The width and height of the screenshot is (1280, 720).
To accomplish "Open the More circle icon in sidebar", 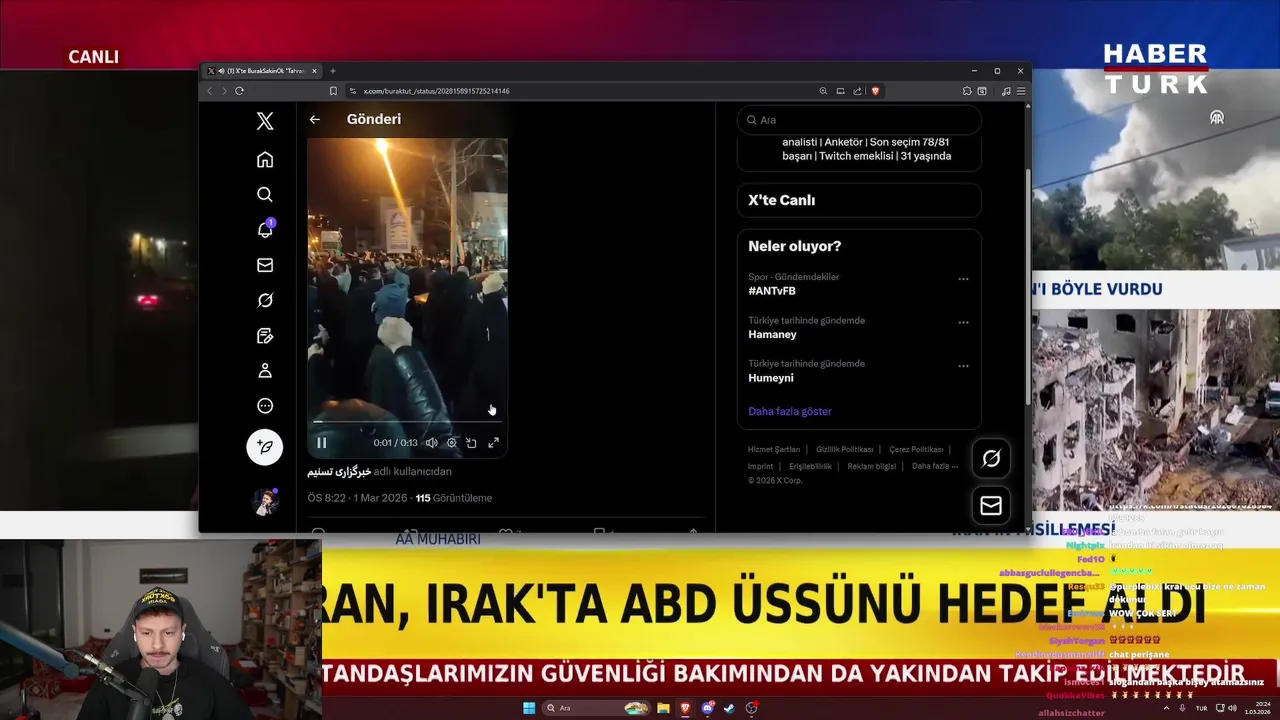I will pos(265,406).
